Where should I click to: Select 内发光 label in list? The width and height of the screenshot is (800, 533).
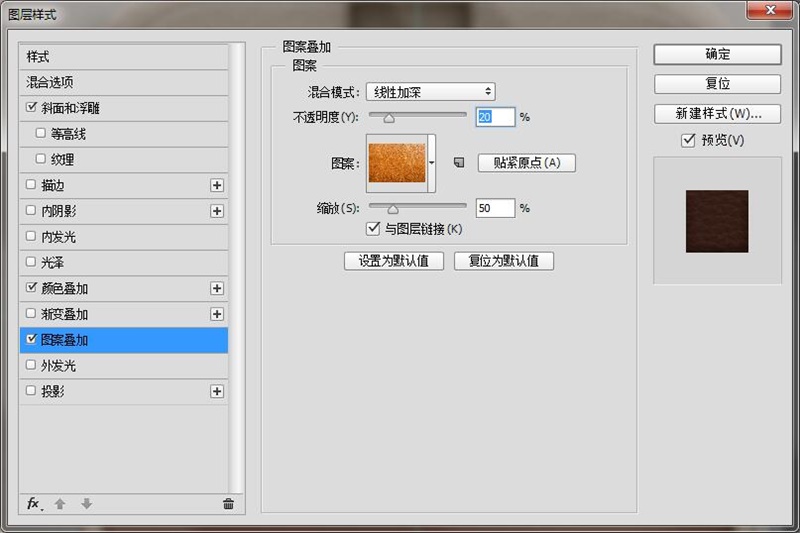tap(58, 237)
